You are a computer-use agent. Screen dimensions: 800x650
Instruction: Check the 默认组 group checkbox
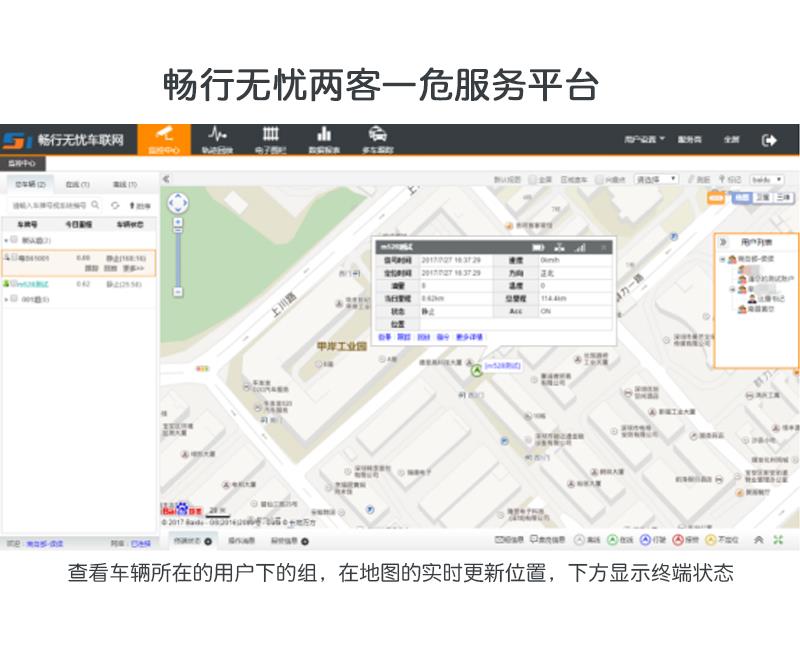(x=13, y=240)
